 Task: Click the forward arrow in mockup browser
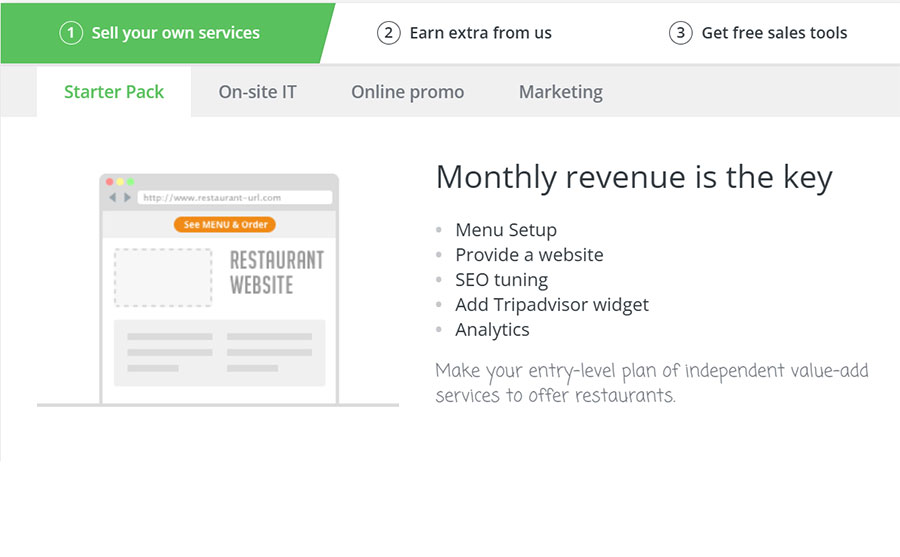[x=127, y=198]
